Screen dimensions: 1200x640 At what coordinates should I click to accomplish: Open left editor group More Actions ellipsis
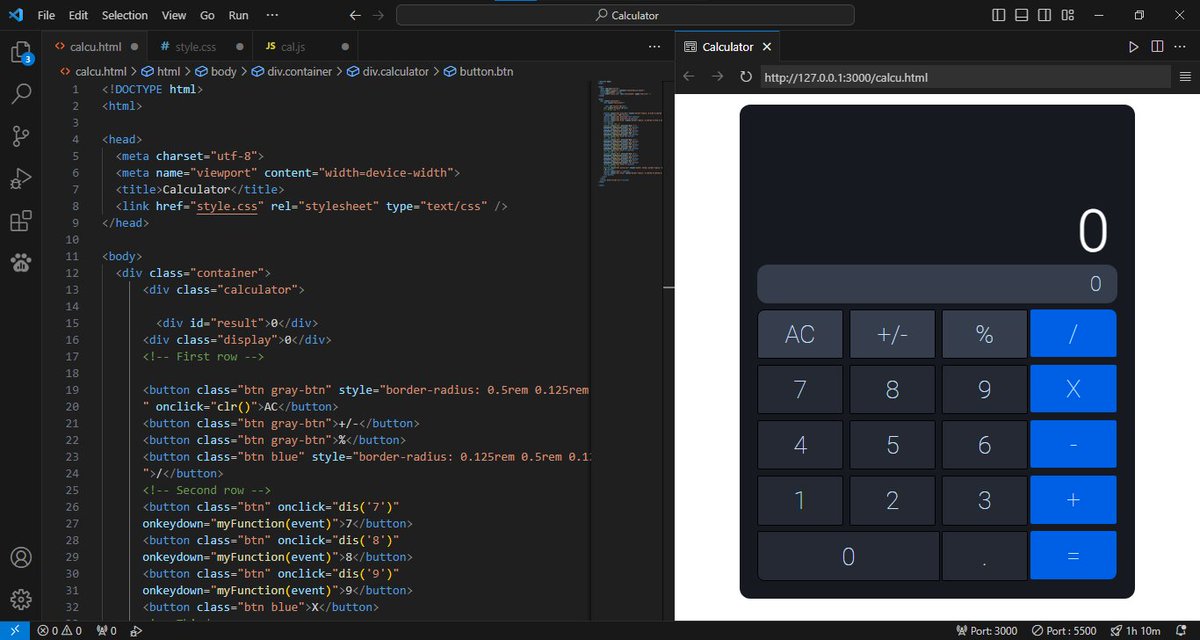coord(654,46)
